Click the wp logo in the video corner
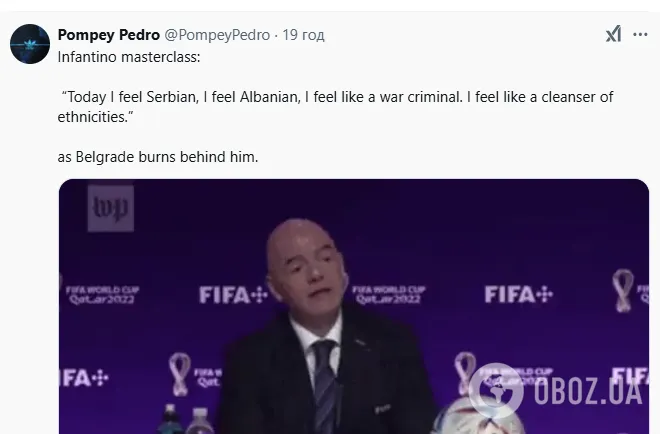The image size is (660, 434). click(109, 208)
